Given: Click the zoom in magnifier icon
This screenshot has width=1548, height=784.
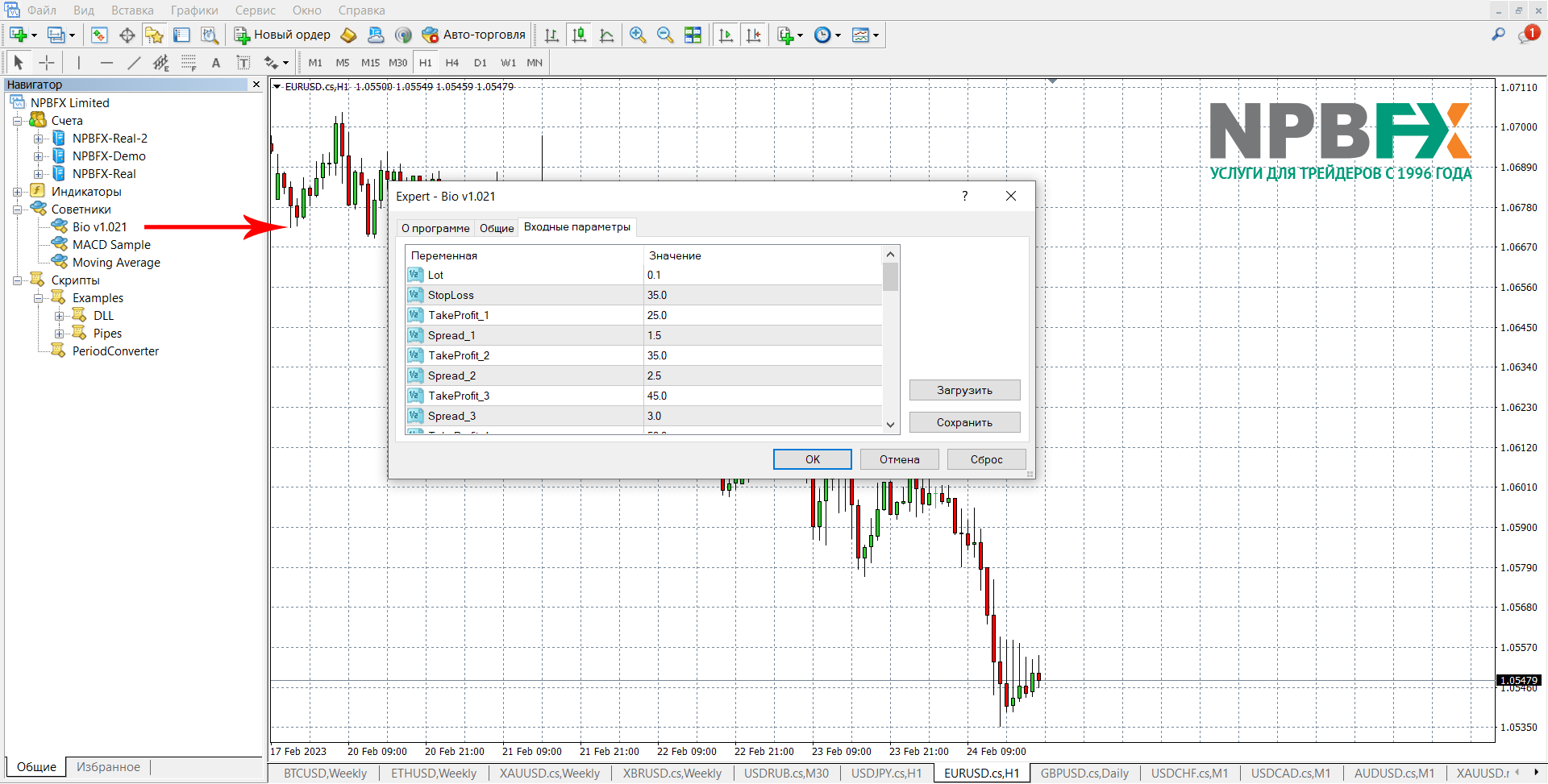Looking at the screenshot, I should 638,35.
